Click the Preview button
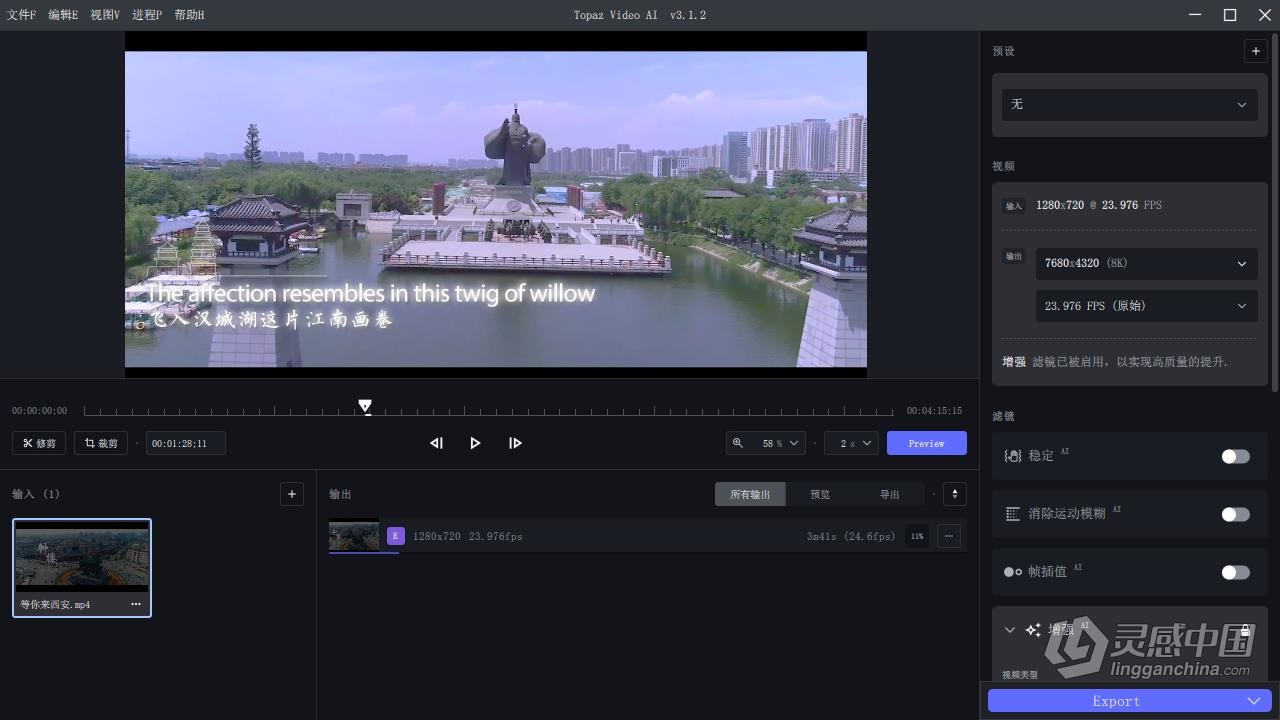This screenshot has width=1280, height=720. (x=926, y=443)
